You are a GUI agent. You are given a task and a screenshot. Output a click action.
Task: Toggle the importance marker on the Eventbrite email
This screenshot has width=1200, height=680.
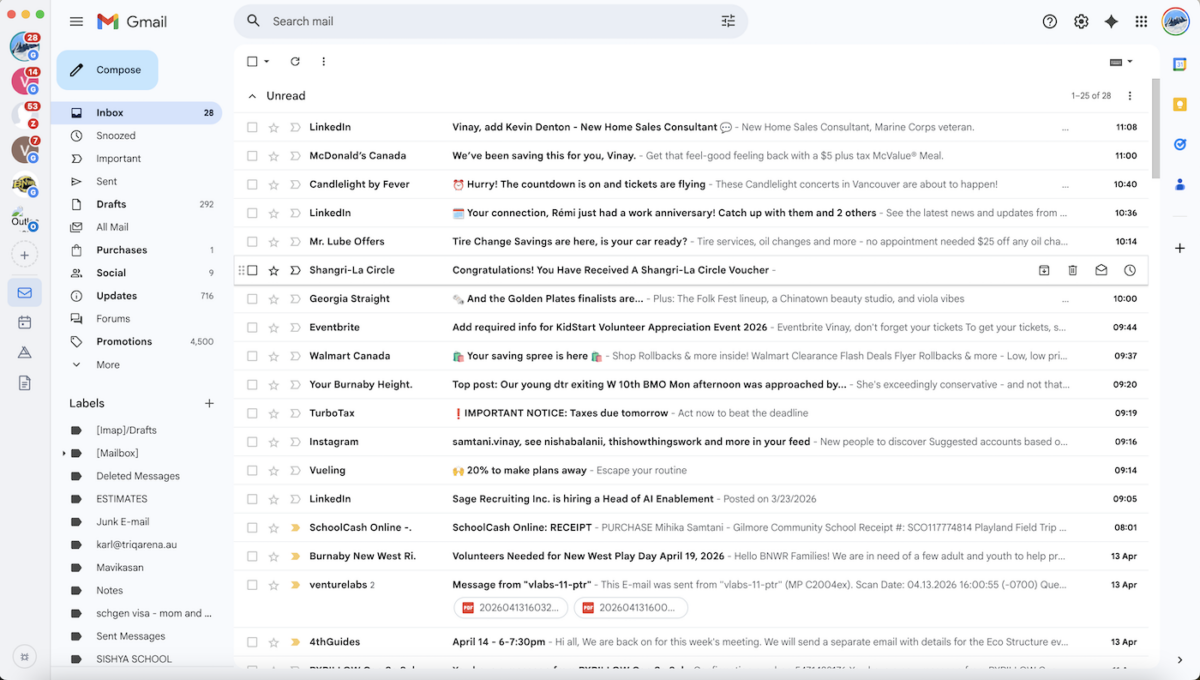(295, 327)
